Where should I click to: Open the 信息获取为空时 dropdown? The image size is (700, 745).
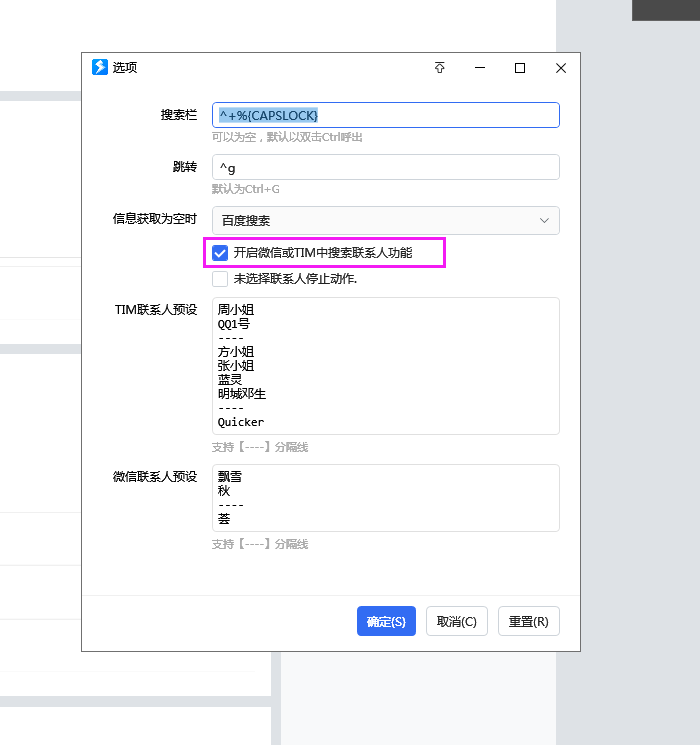[385, 220]
